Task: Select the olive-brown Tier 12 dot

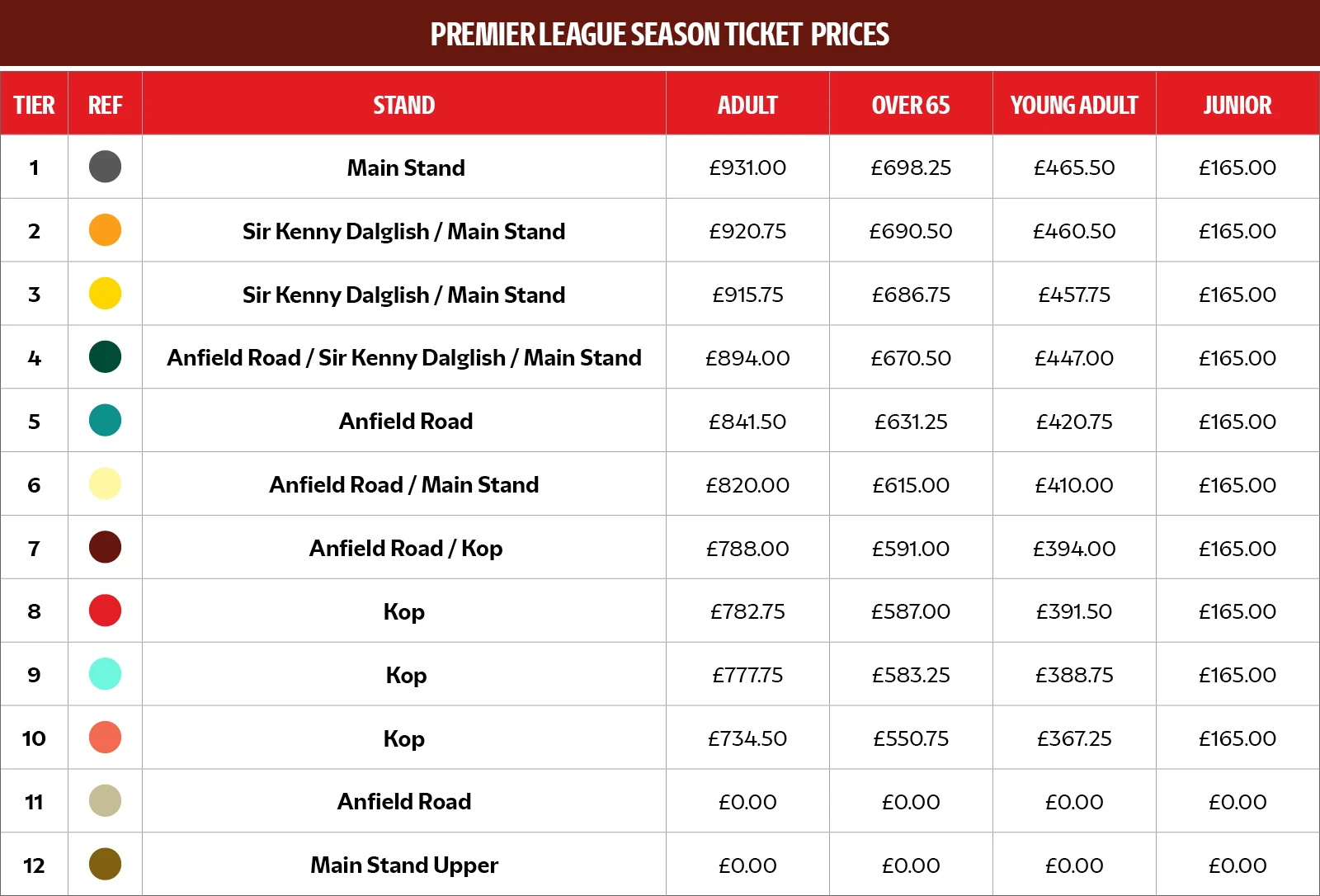Action: coord(105,864)
